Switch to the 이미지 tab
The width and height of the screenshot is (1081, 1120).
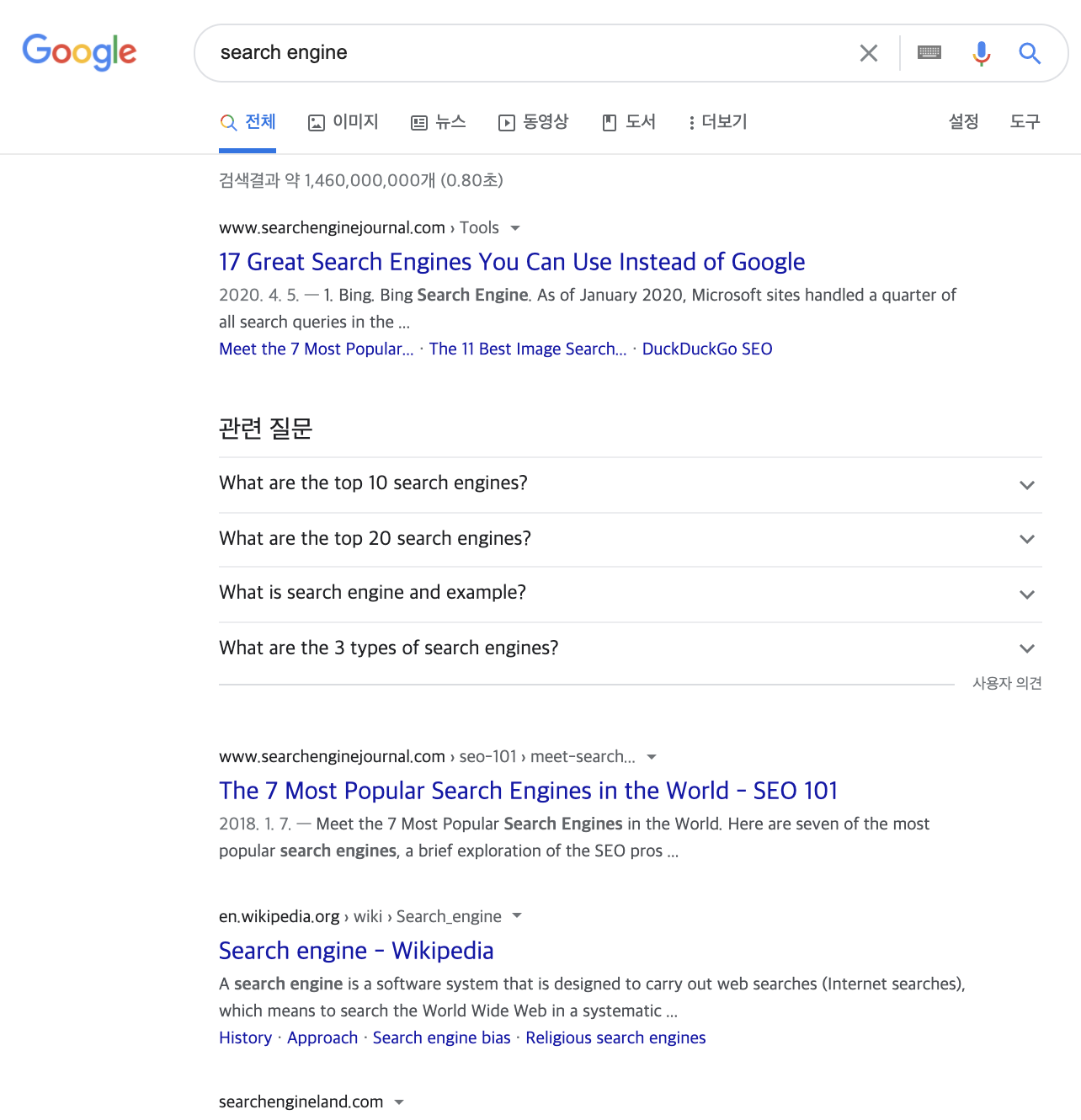(343, 122)
